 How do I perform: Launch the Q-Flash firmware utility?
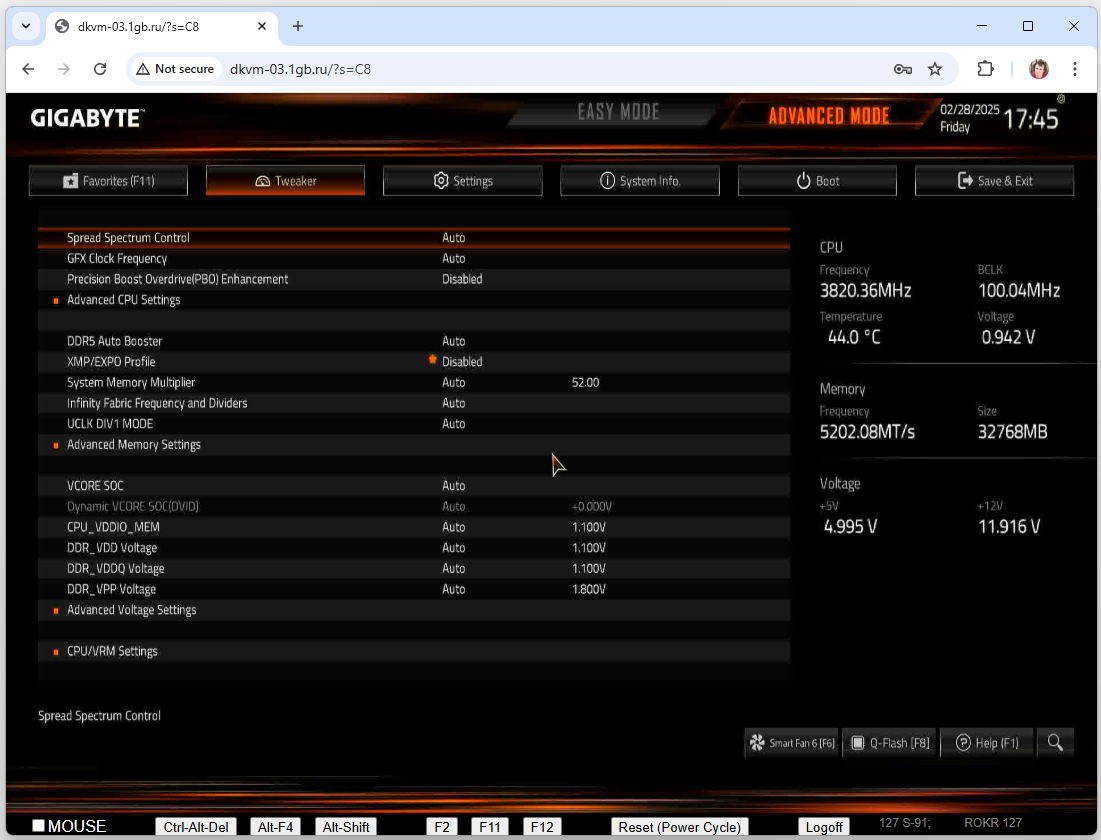[889, 742]
